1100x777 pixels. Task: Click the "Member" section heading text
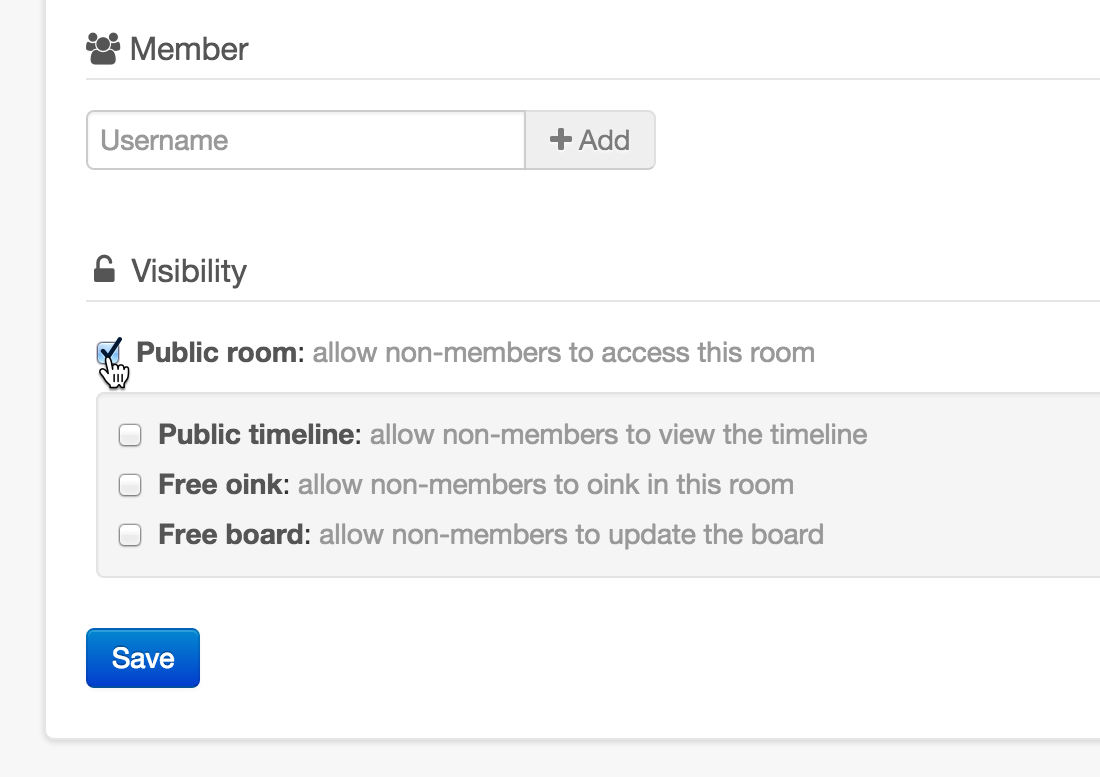pos(189,49)
